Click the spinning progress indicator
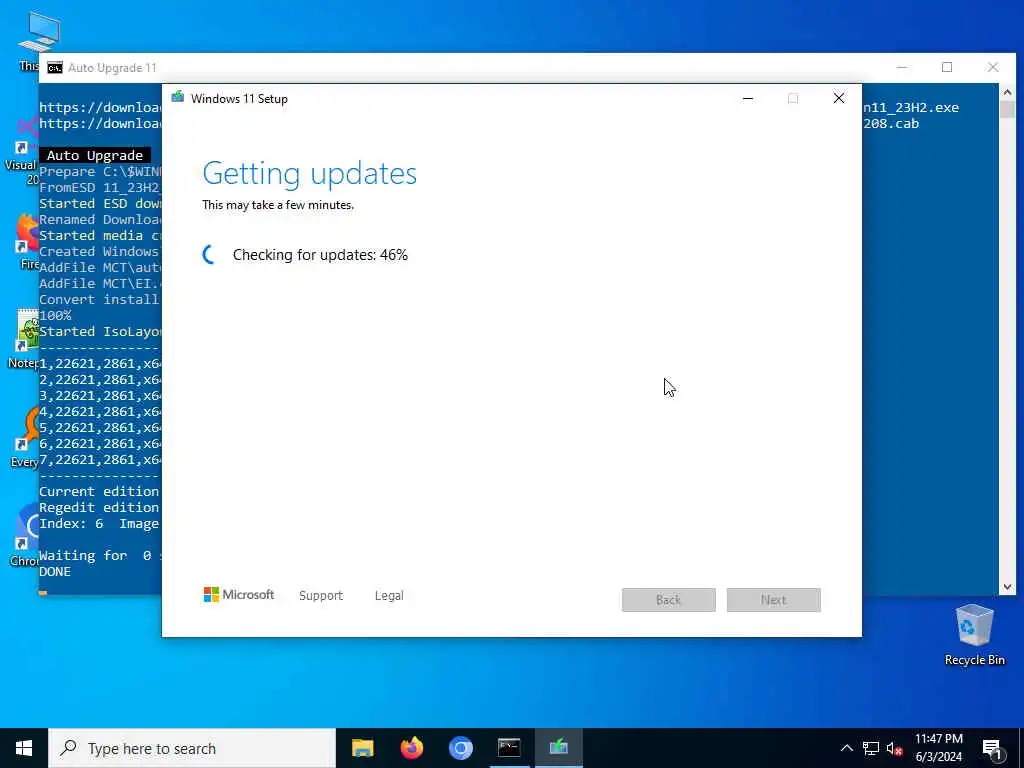The image size is (1024, 768). coord(210,255)
